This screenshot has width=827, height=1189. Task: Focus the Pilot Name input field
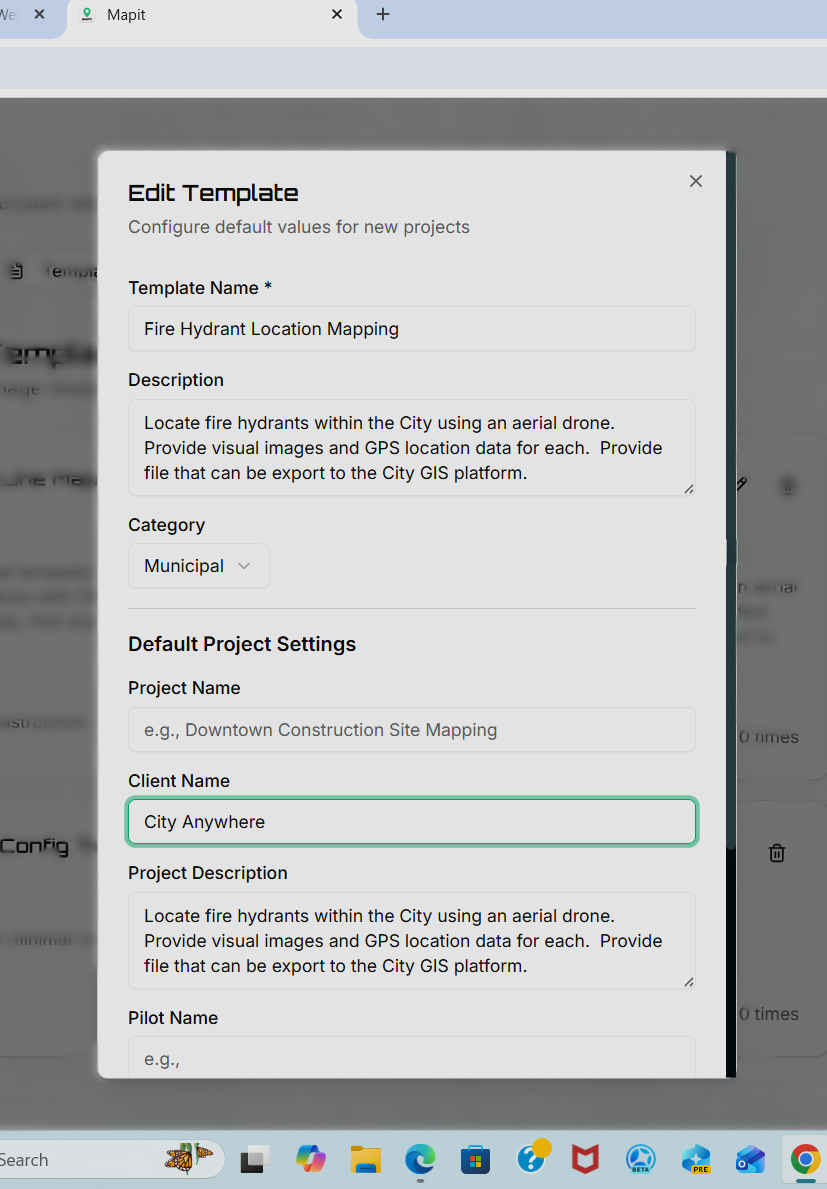(x=411, y=1059)
